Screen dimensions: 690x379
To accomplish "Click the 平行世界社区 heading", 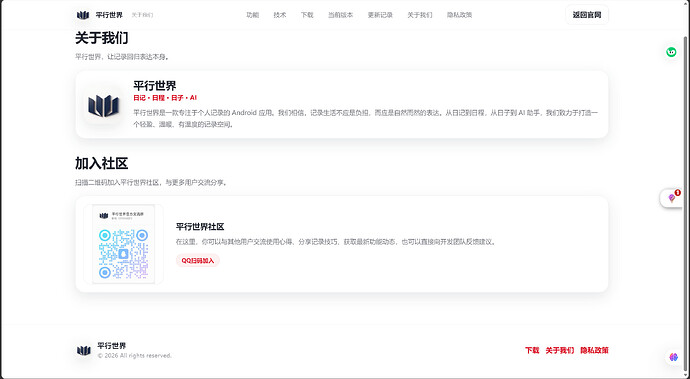I will (x=200, y=227).
